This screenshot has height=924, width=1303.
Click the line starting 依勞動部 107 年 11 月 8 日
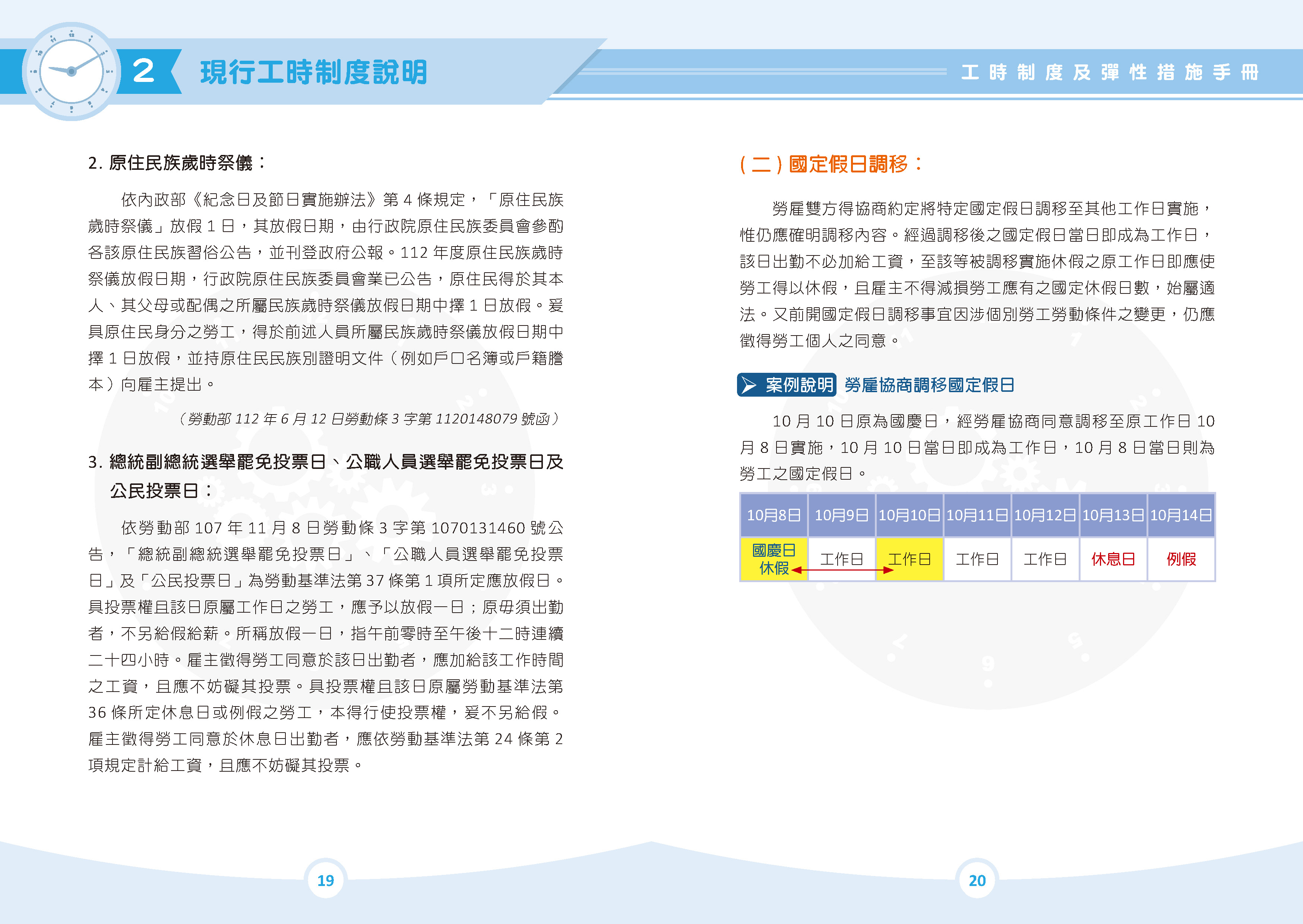pyautogui.click(x=342, y=528)
